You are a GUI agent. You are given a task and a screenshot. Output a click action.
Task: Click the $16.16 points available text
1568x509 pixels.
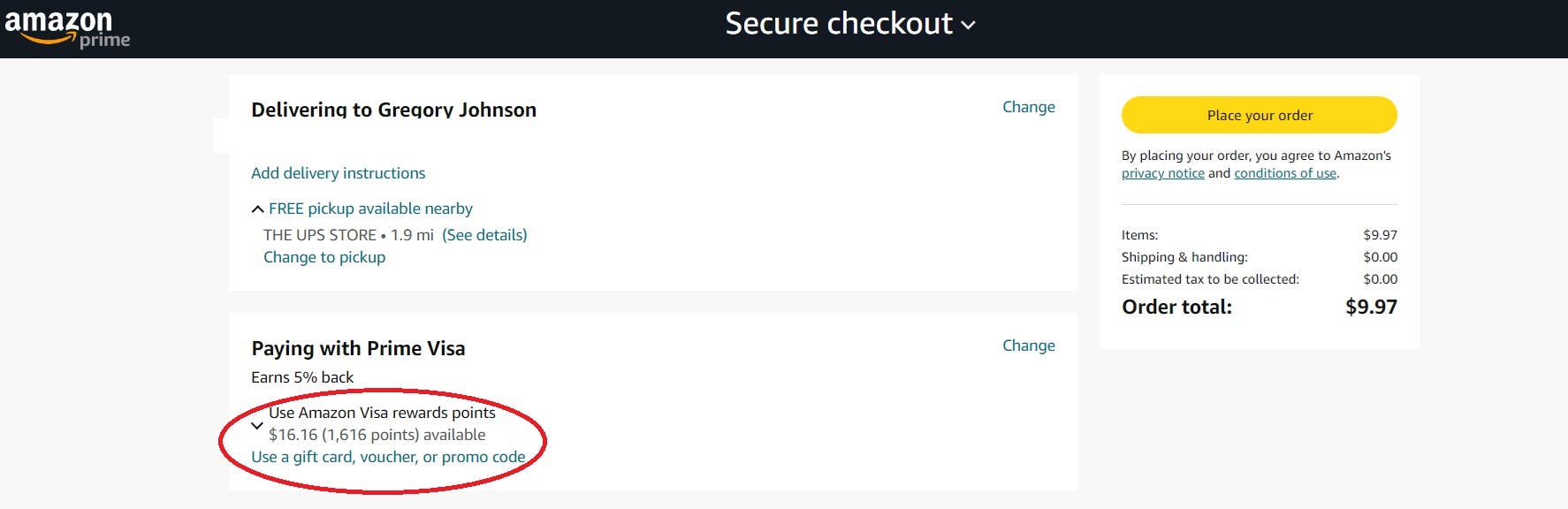tap(377, 435)
